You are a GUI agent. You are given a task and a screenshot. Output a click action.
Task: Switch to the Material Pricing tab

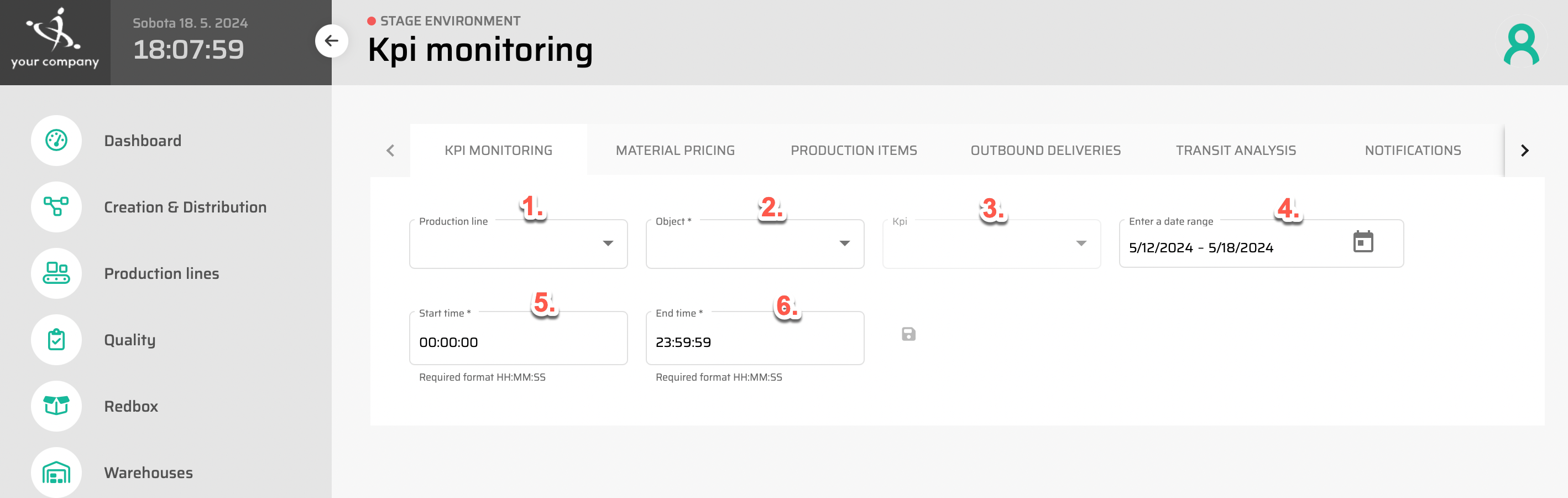675,150
